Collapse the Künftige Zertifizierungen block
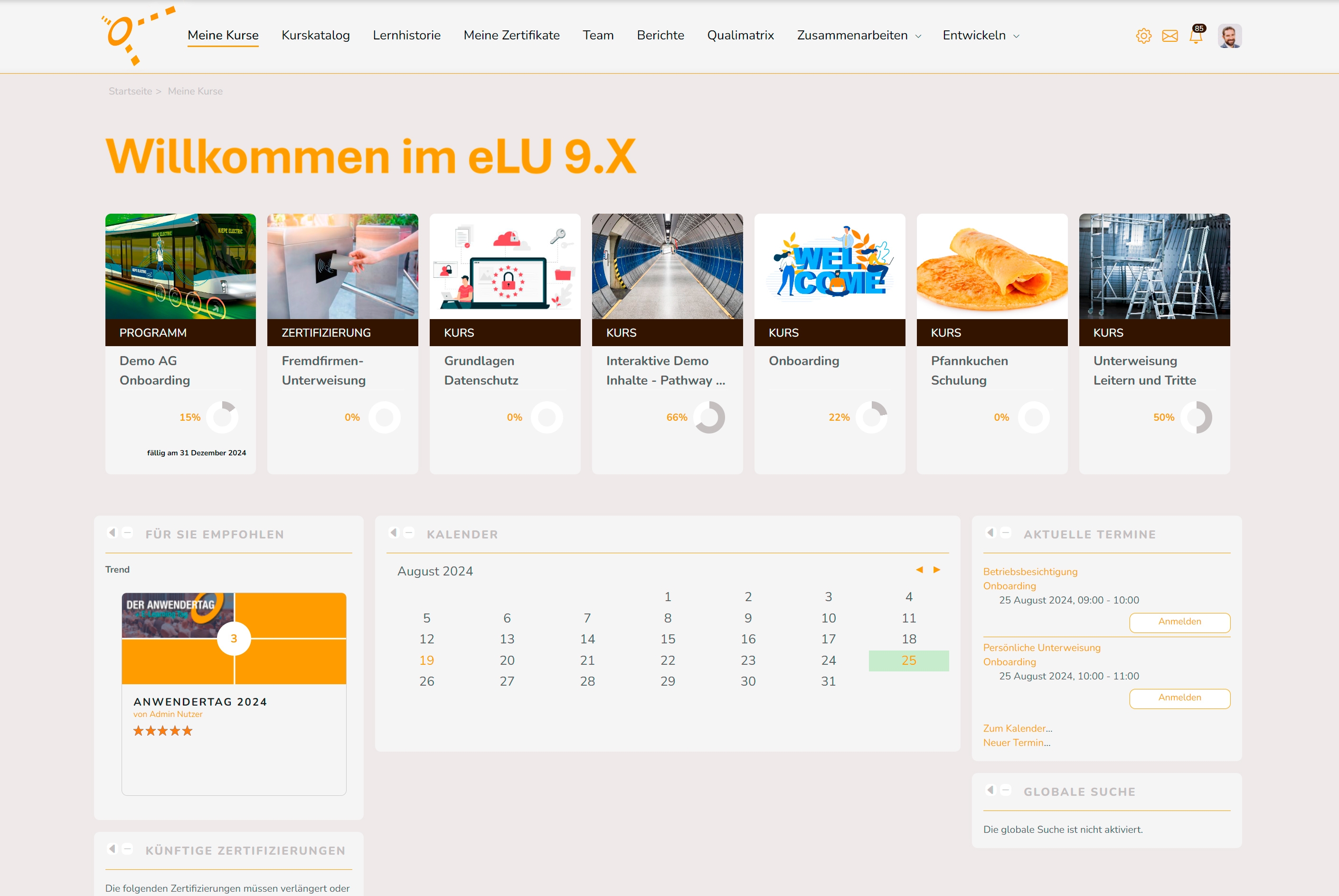 point(128,849)
